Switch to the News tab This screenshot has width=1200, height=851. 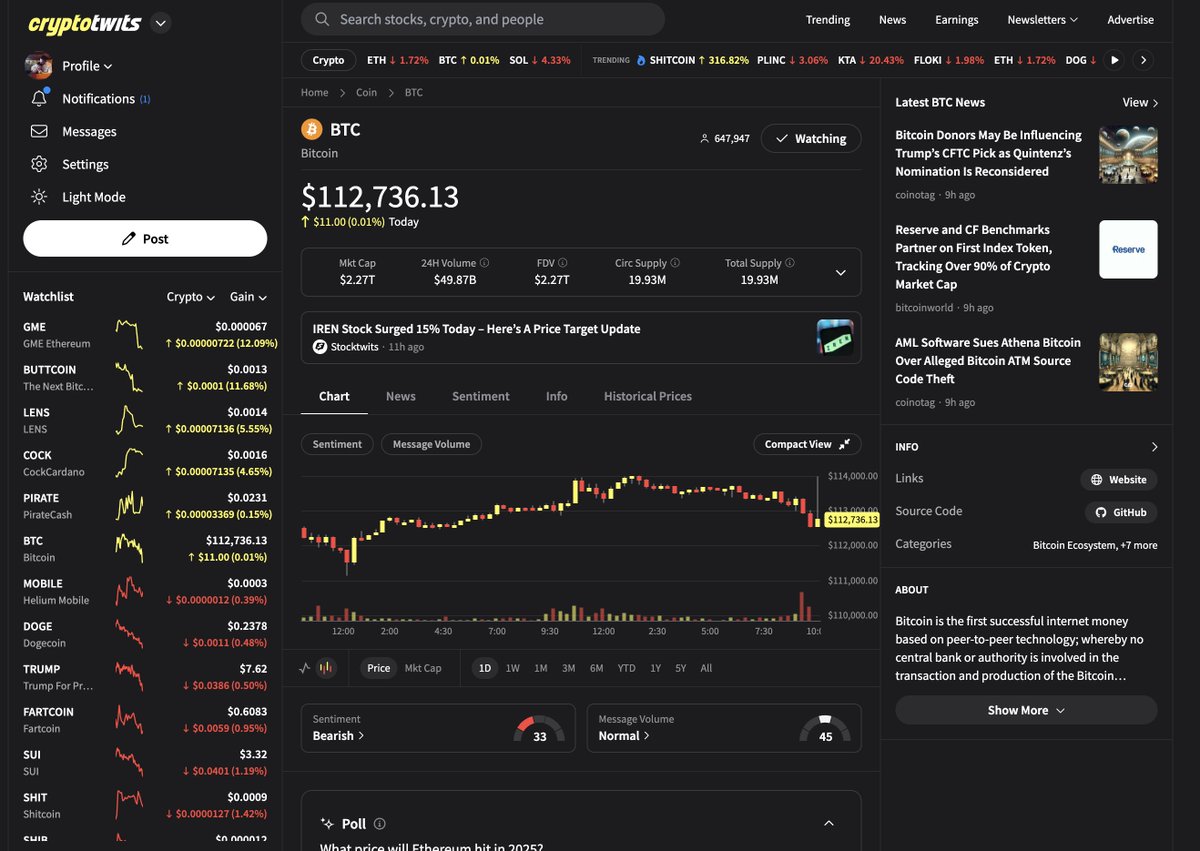400,396
